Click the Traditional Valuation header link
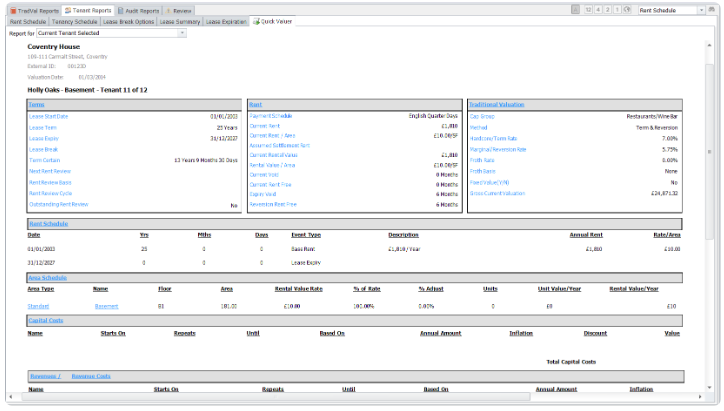Viewport: 724px width, 411px height. [497, 104]
